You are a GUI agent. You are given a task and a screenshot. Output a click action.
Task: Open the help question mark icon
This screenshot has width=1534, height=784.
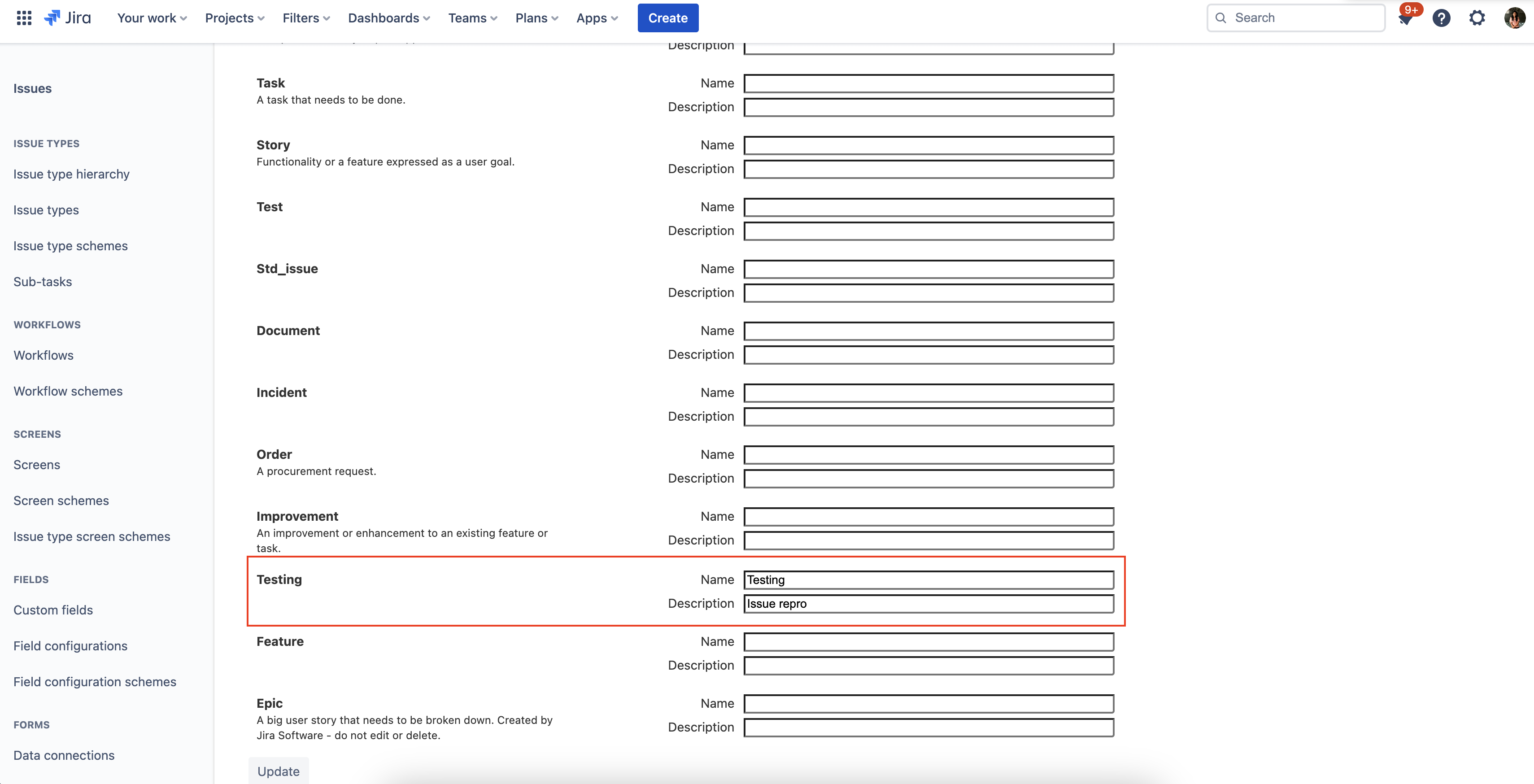[x=1441, y=18]
